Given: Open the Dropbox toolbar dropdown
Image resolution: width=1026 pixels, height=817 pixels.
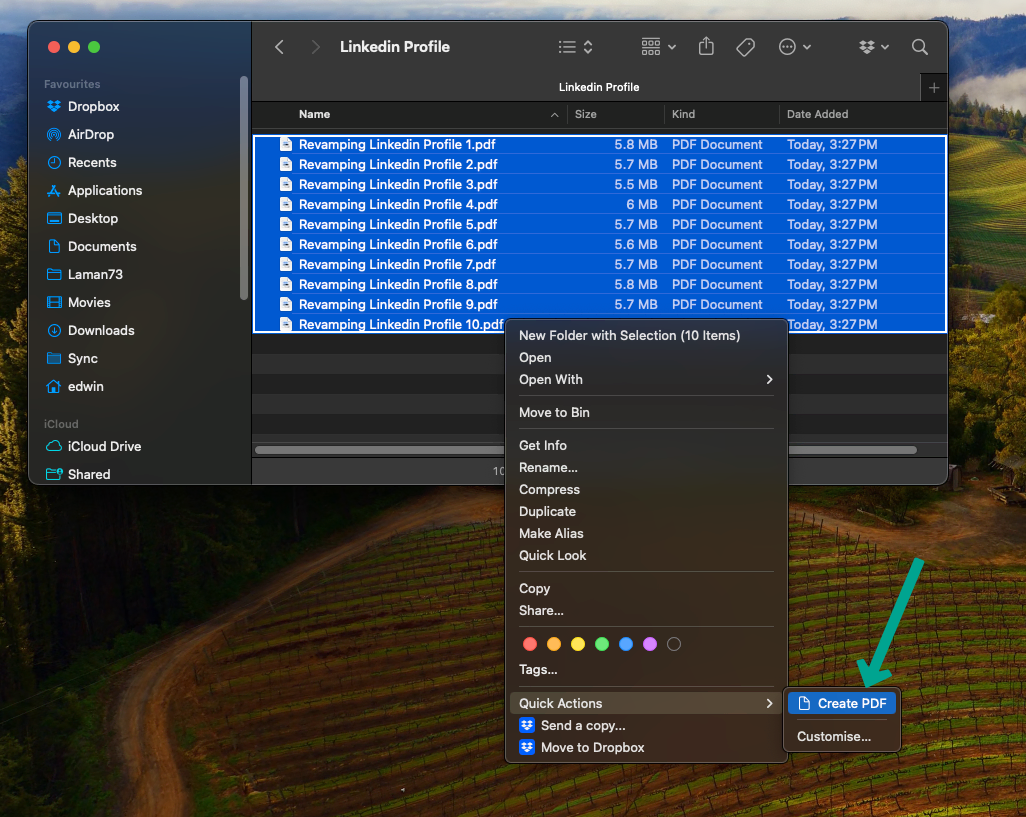Looking at the screenshot, I should tap(874, 47).
